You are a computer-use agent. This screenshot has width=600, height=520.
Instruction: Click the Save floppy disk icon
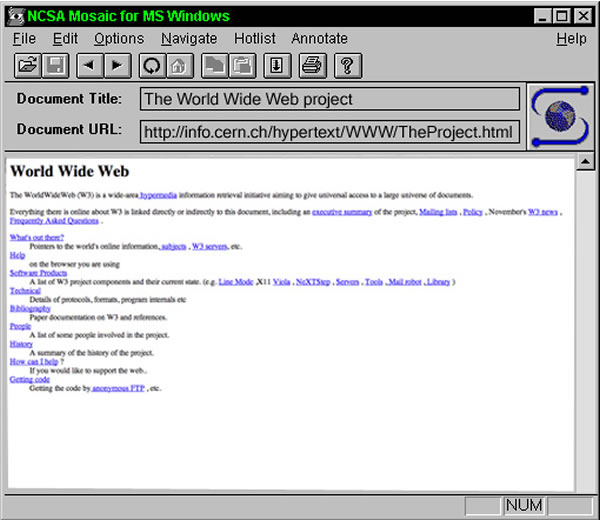pos(56,66)
